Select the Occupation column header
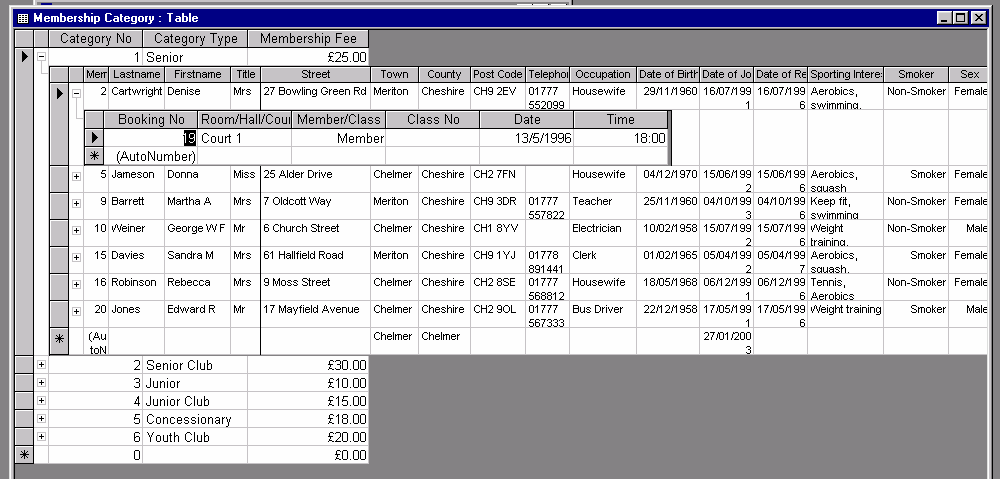1000x479 pixels. (602, 74)
